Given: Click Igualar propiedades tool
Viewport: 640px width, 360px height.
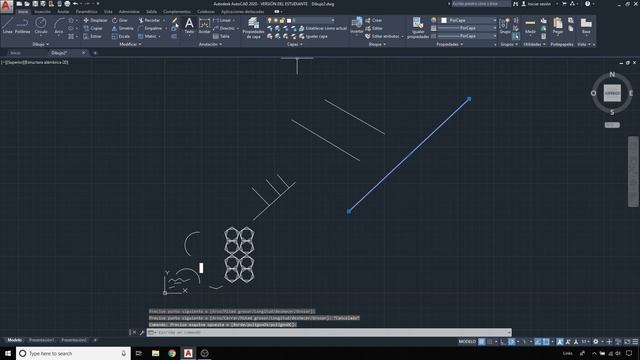Looking at the screenshot, I should 418,27.
